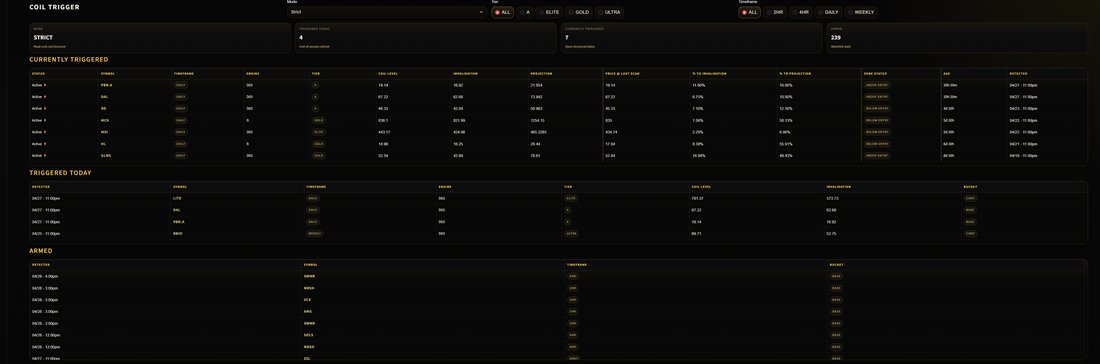This screenshot has width=1100, height=364.
Task: Click the Currently Triggered count 7 card
Action: point(692,38)
